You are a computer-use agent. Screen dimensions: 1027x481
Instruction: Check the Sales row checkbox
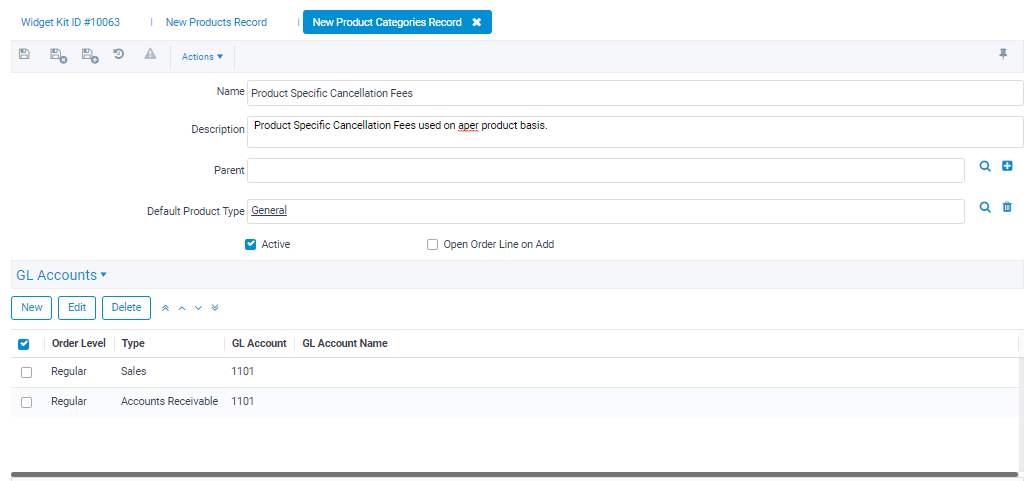point(26,372)
